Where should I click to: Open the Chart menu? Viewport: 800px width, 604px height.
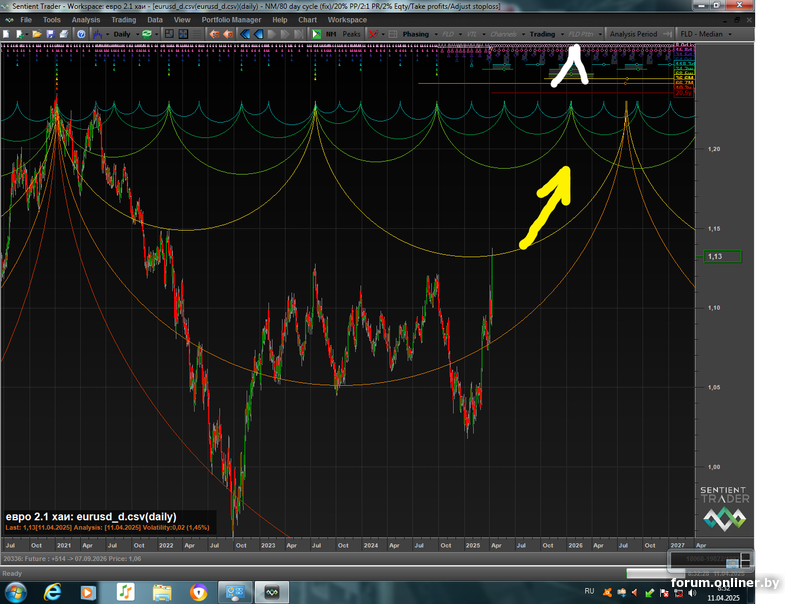coord(308,20)
